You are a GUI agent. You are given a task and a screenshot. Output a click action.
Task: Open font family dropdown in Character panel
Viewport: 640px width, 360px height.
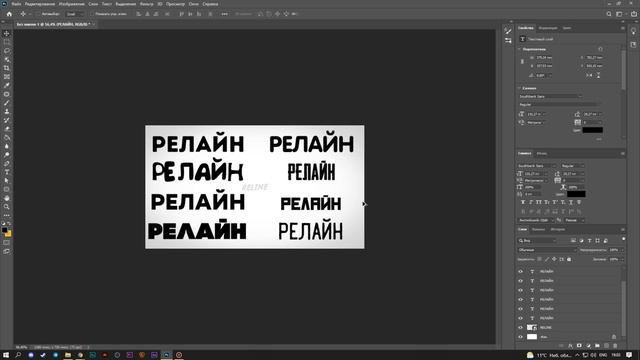pyautogui.click(x=537, y=166)
